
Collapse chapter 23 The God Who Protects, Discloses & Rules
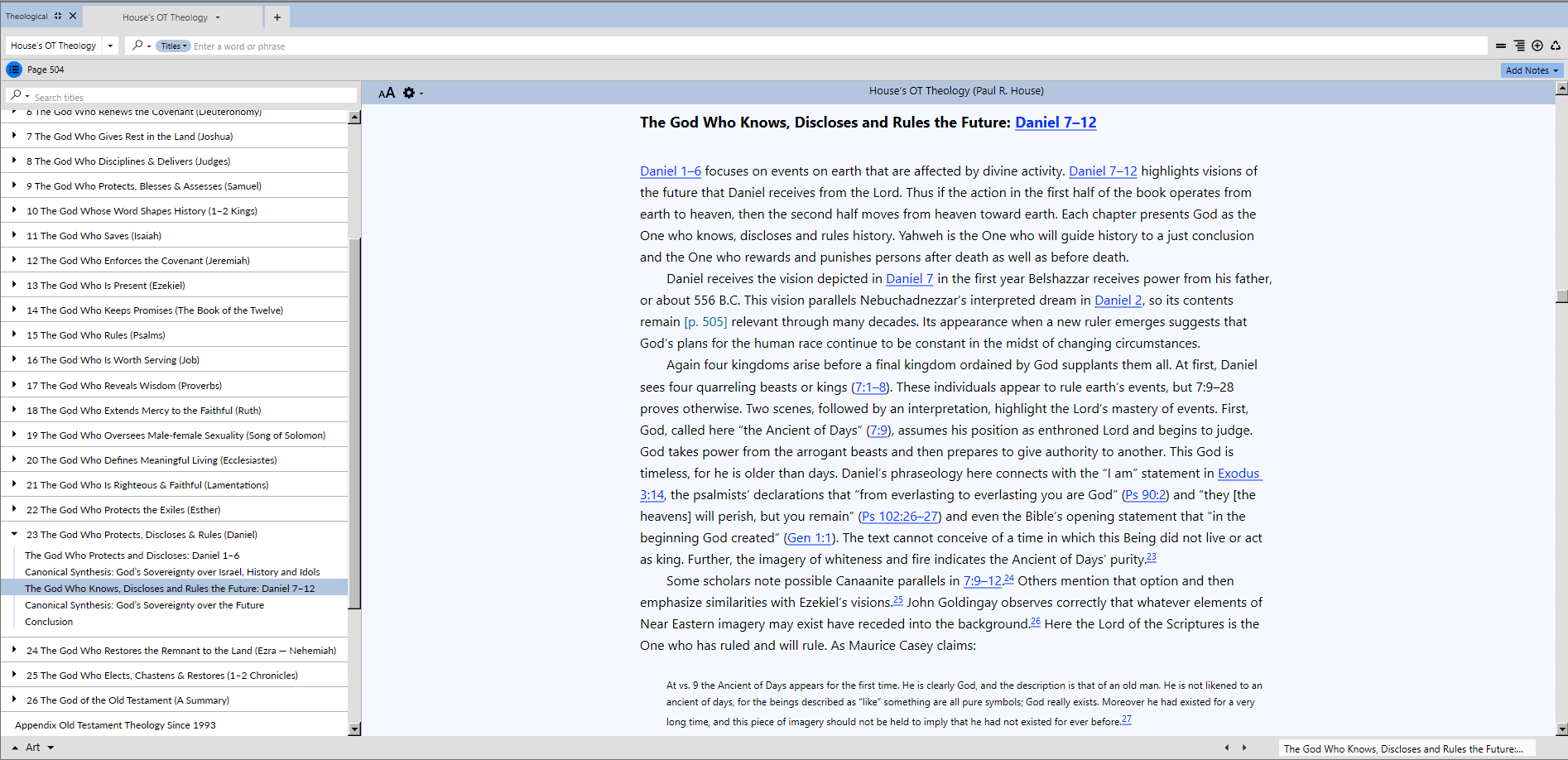tap(14, 534)
